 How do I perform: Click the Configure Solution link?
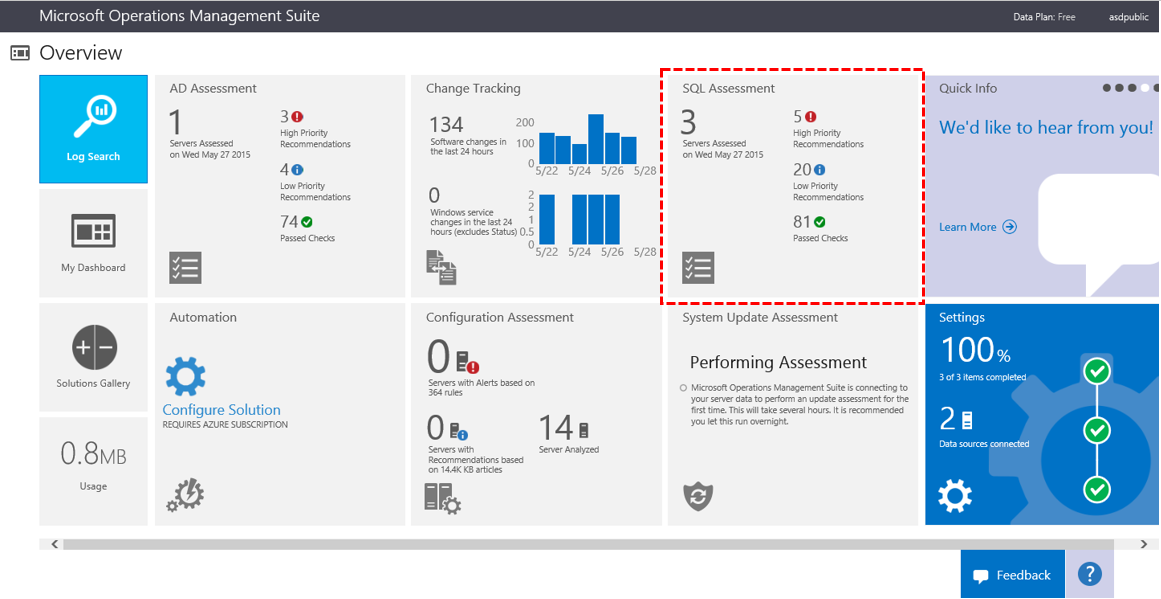(x=222, y=410)
